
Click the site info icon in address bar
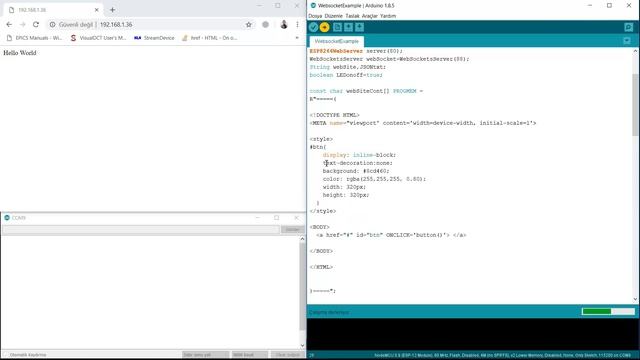pyautogui.click(x=52, y=24)
